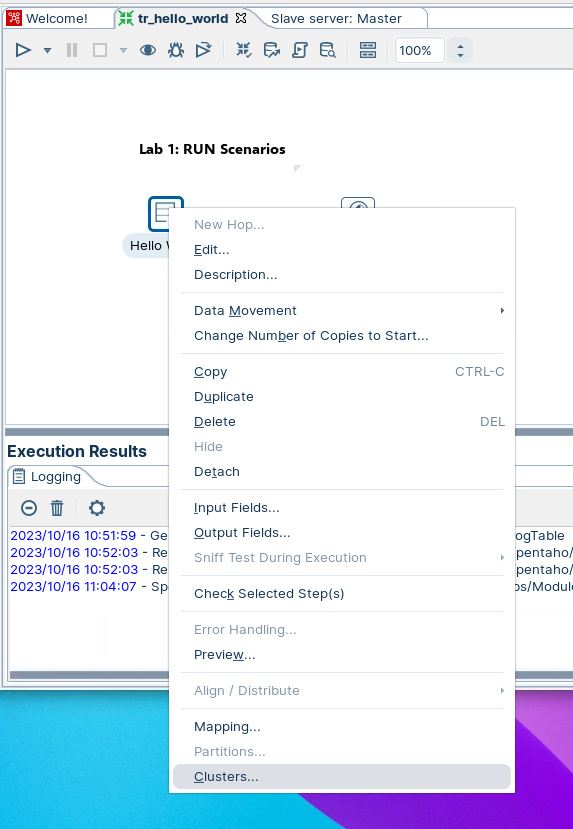The image size is (573, 829).
Task: Choose Preview... menu entry
Action: coord(225,655)
